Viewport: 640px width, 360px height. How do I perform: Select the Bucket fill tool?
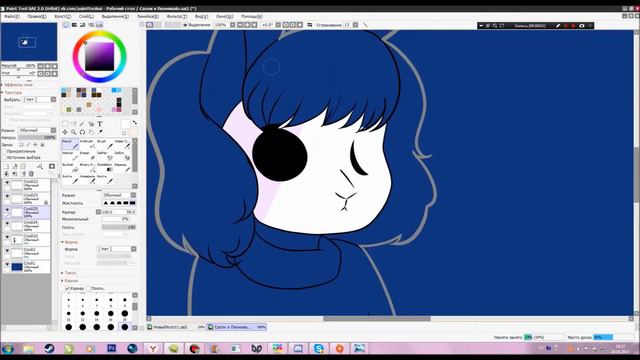[x=70, y=167]
